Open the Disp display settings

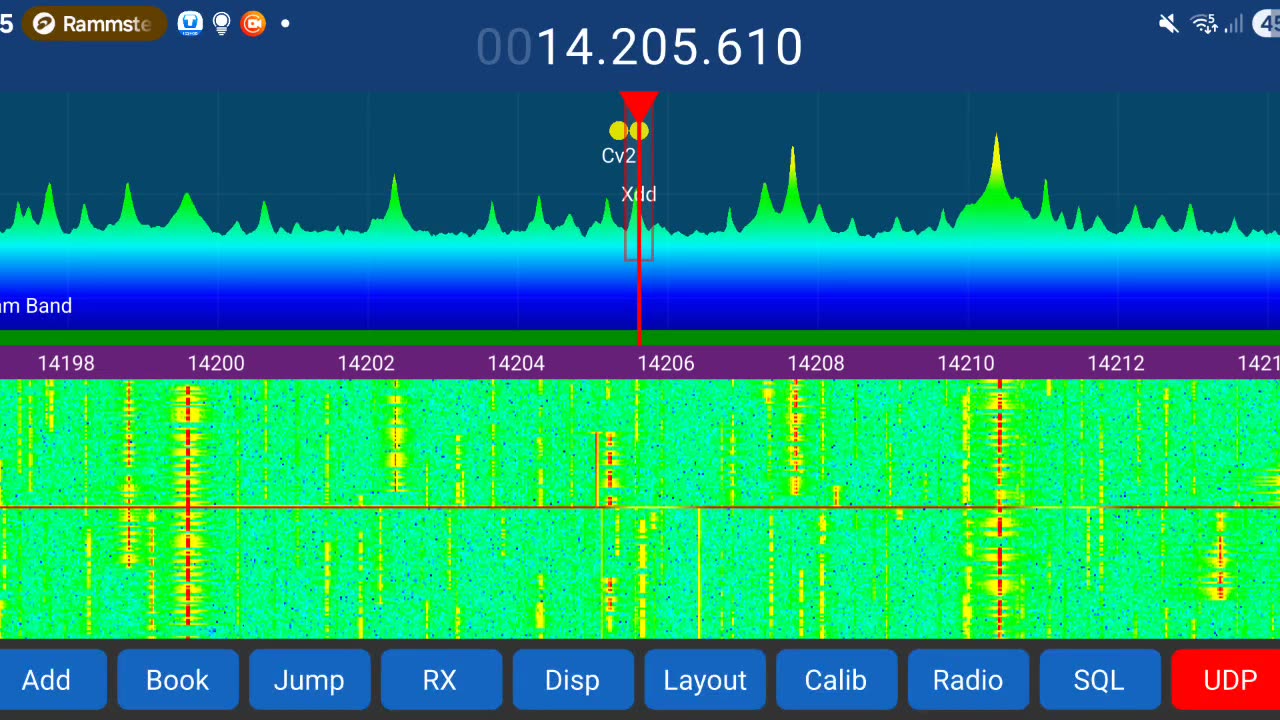[x=573, y=680]
